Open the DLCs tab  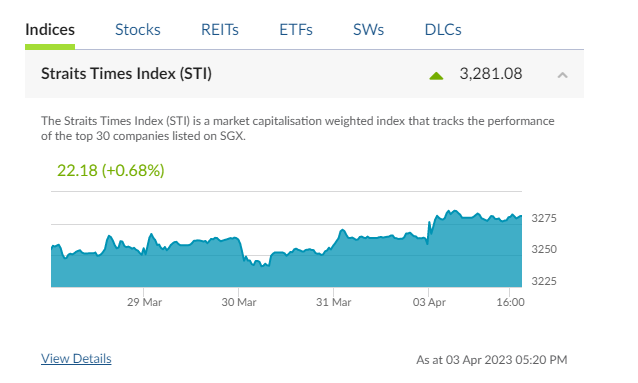point(443,30)
